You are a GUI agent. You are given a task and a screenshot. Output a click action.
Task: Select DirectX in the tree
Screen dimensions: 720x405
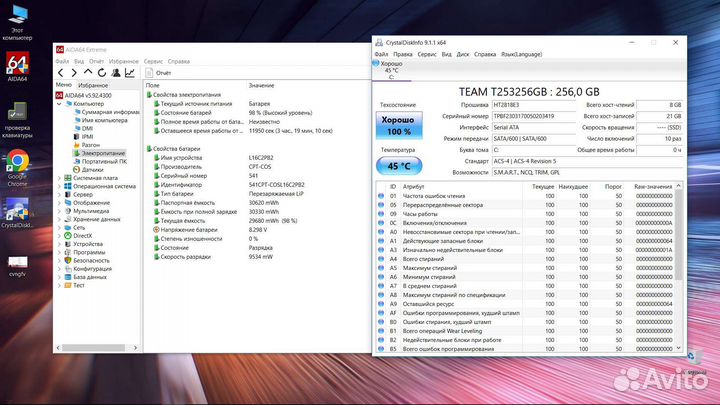point(78,236)
